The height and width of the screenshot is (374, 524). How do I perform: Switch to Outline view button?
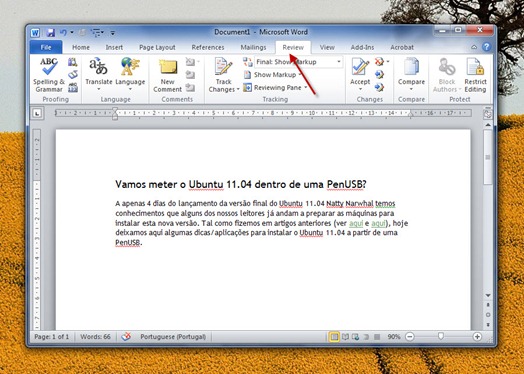click(366, 337)
